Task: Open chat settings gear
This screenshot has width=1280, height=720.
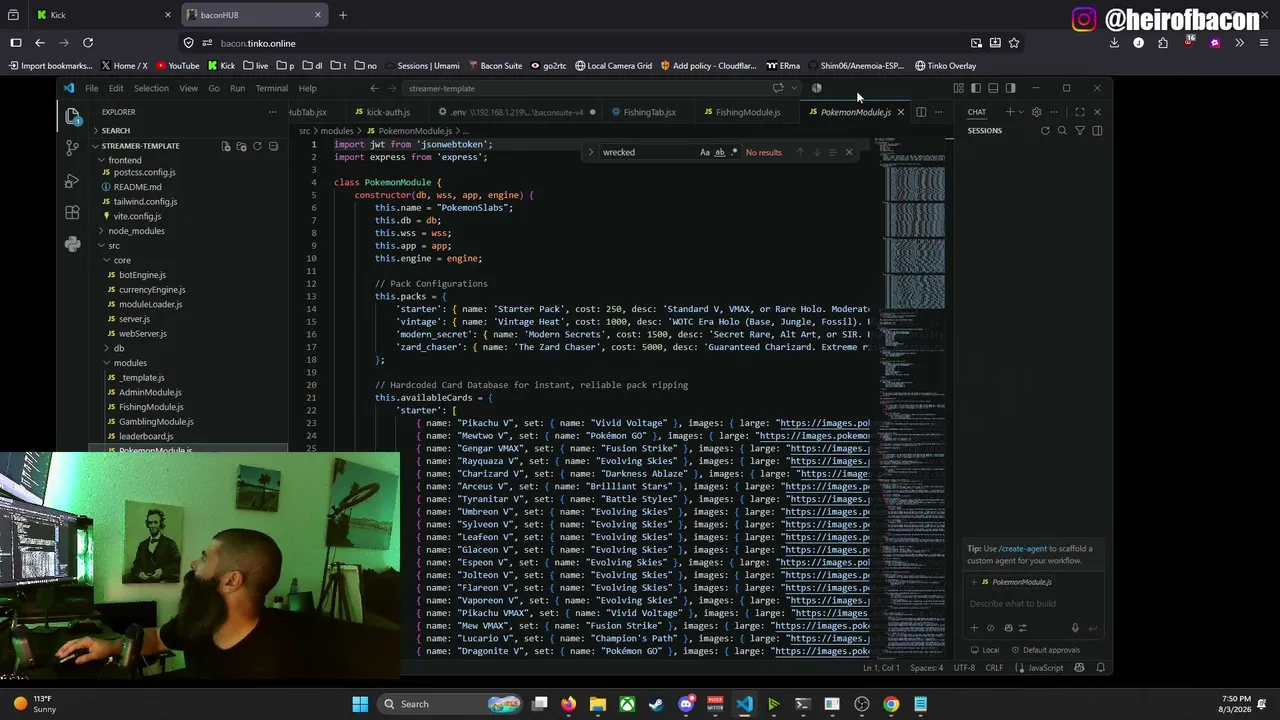Action: [x=1036, y=112]
